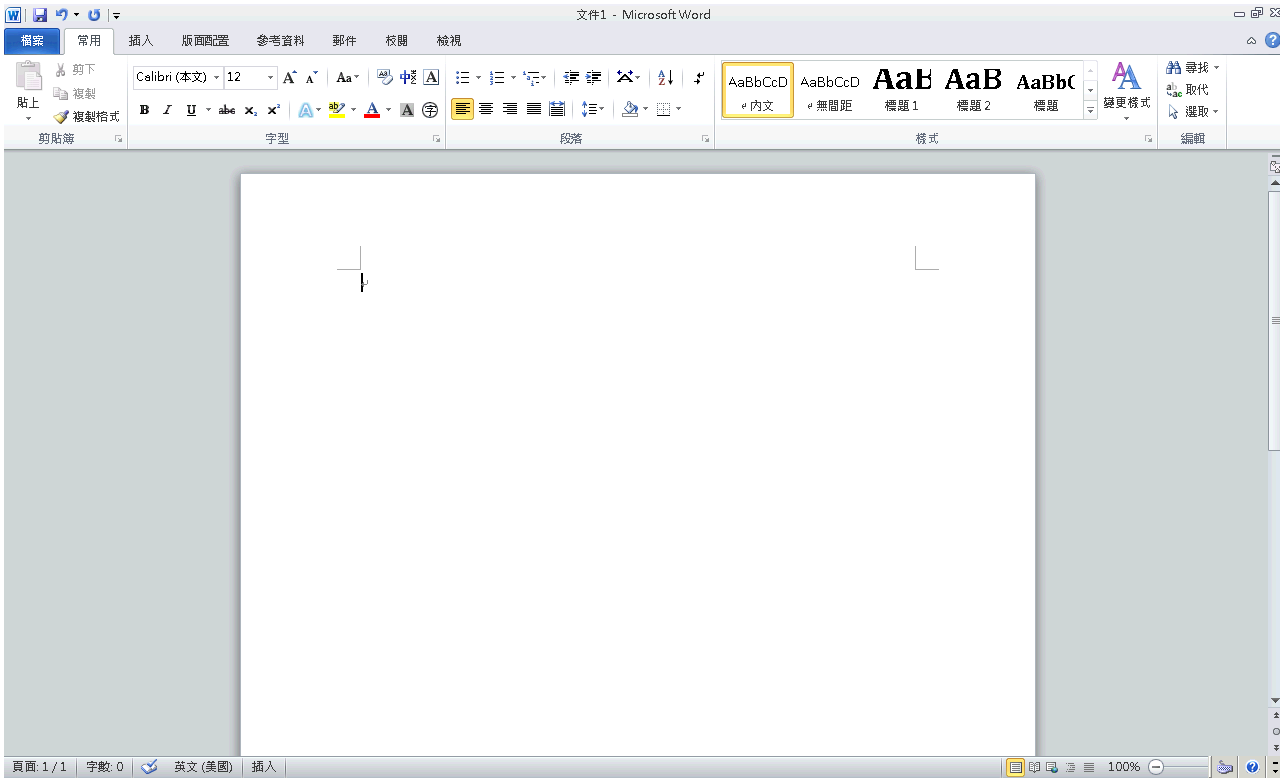Grow font size with the large A icon
Viewport: 1280px width, 782px height.
289,77
